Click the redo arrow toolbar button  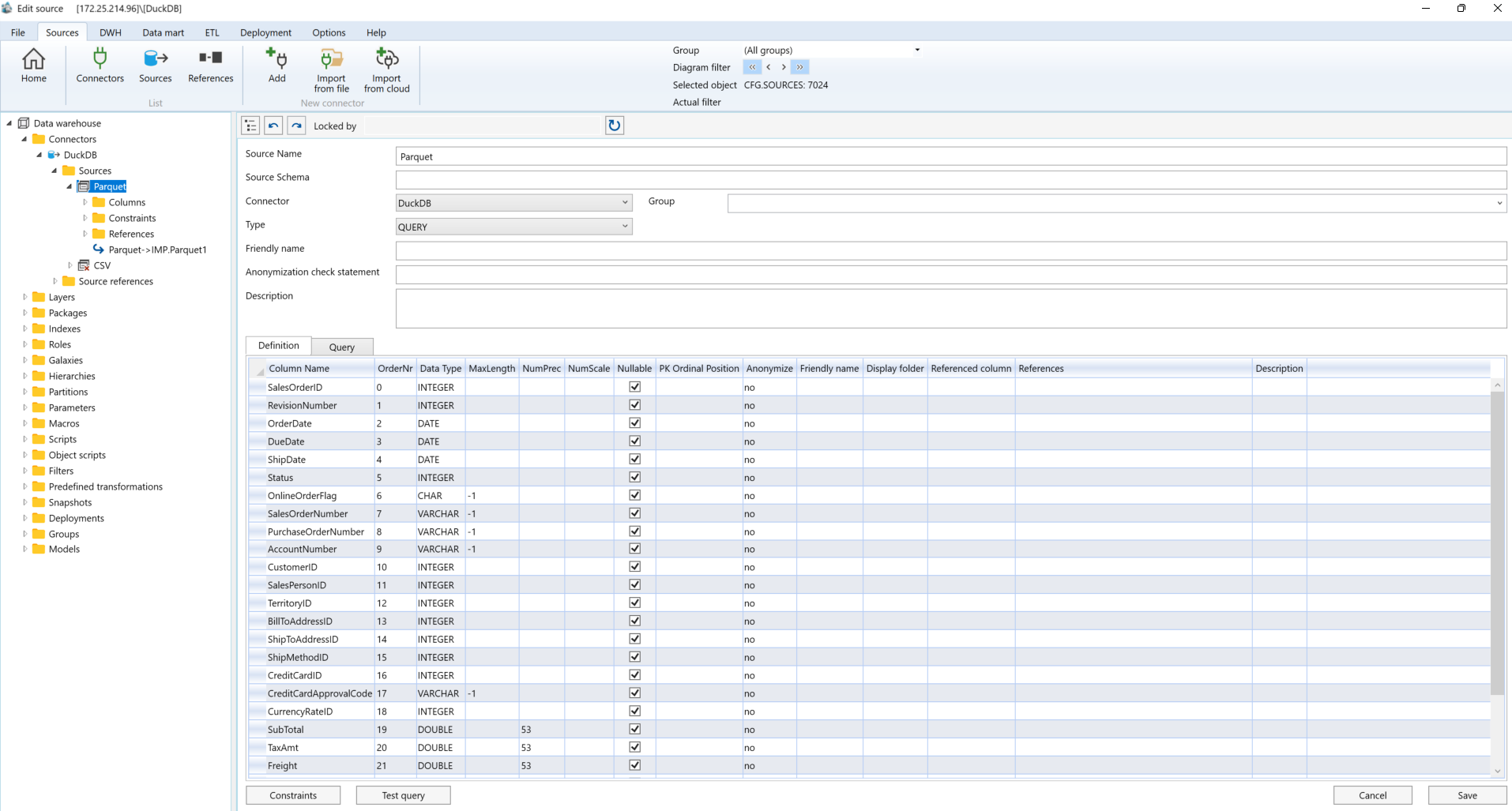point(296,126)
